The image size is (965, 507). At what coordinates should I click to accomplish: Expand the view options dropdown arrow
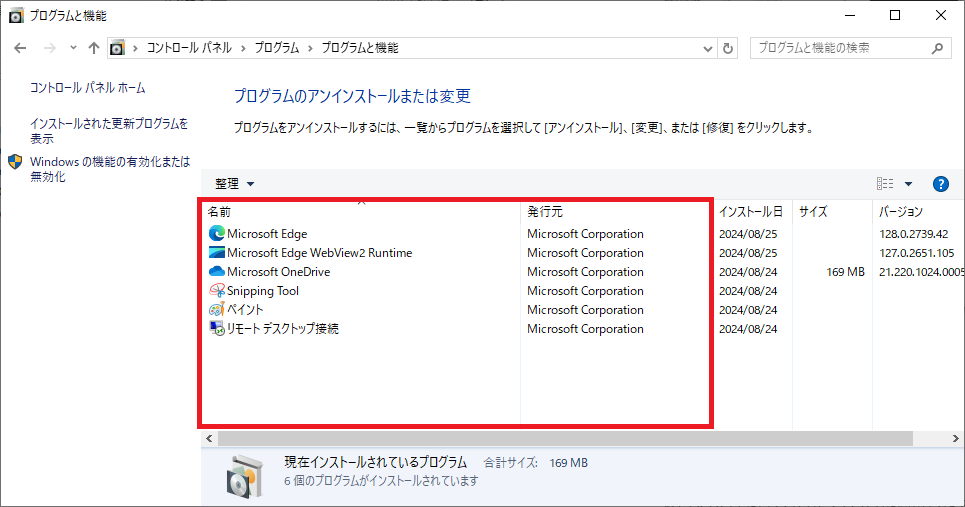point(908,184)
